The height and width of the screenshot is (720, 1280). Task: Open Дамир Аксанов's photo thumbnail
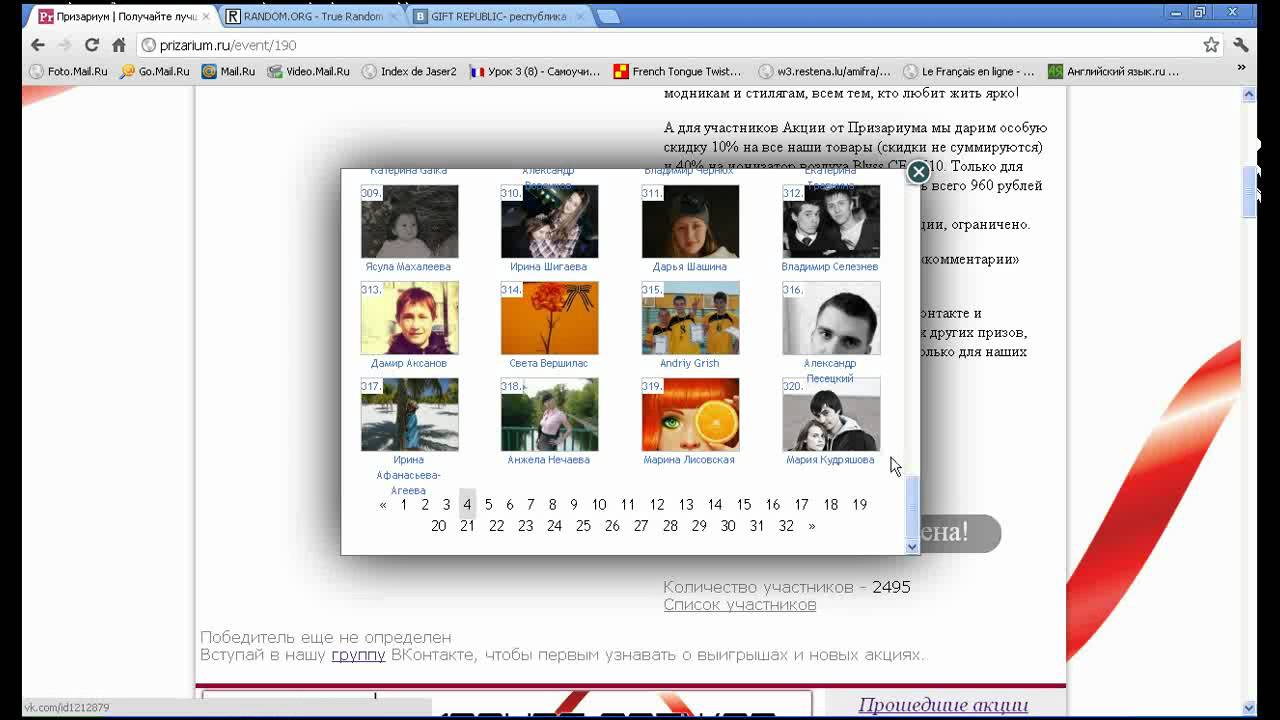(x=410, y=318)
